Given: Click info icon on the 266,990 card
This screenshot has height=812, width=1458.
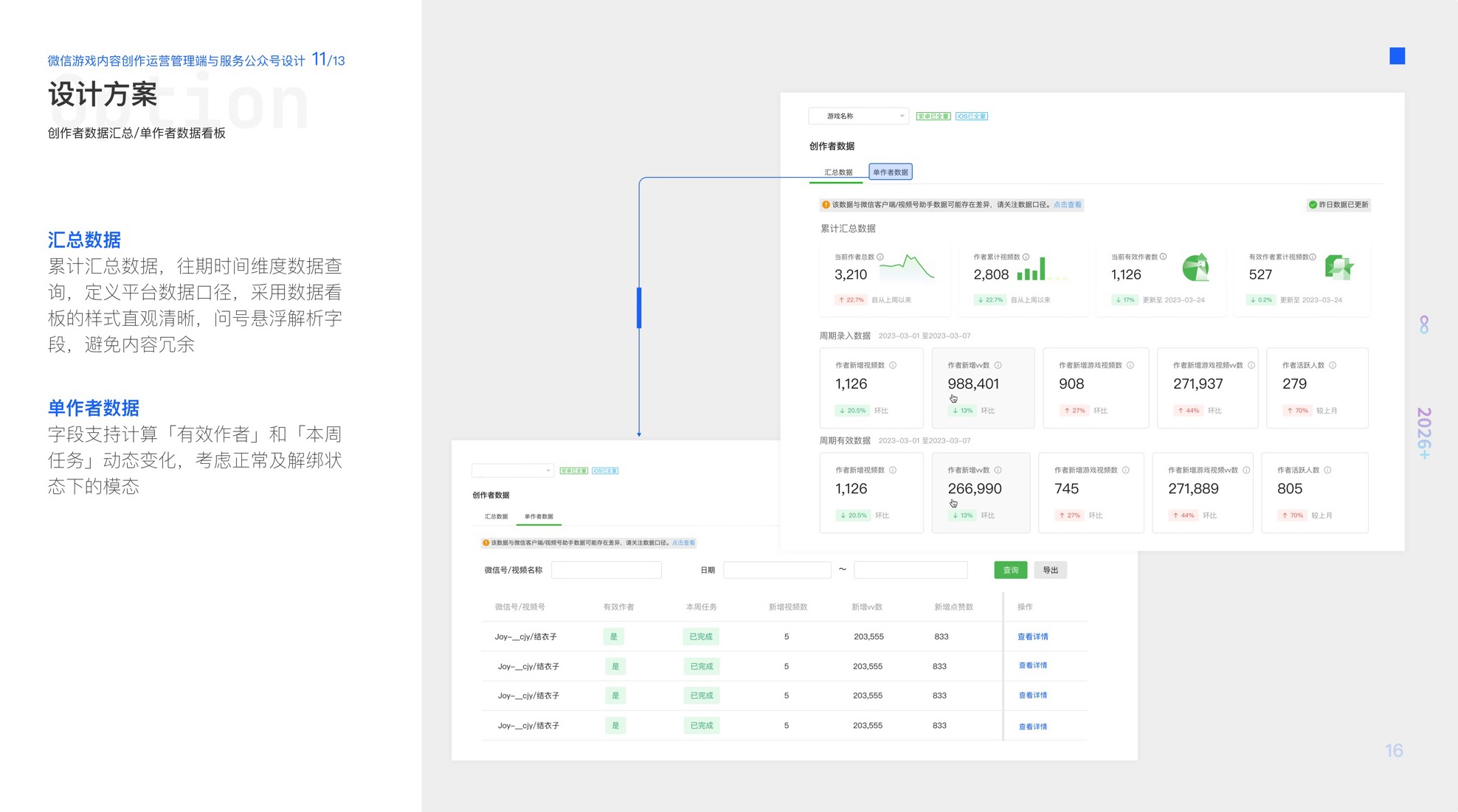Looking at the screenshot, I should pyautogui.click(x=998, y=470).
